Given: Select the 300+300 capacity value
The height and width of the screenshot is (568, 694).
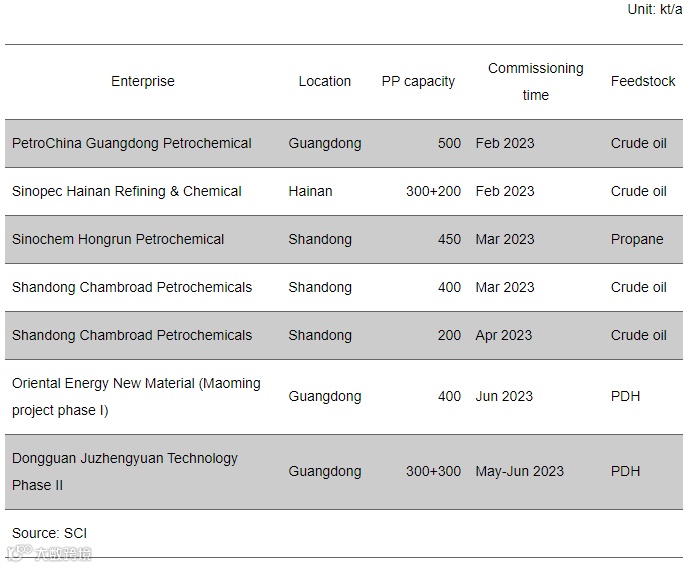Looking at the screenshot, I should click(433, 471).
